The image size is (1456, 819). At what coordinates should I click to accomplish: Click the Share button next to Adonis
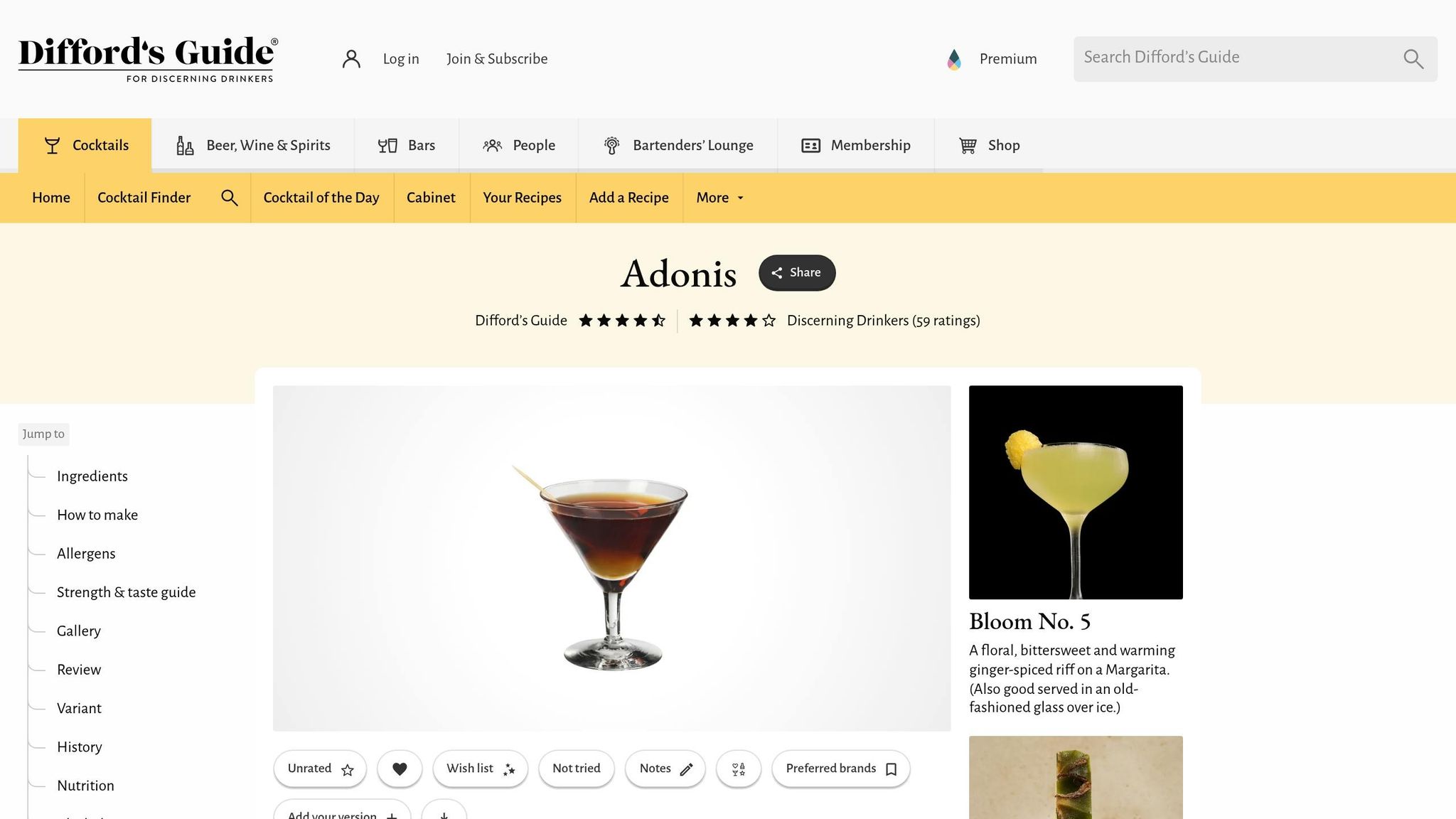(797, 273)
